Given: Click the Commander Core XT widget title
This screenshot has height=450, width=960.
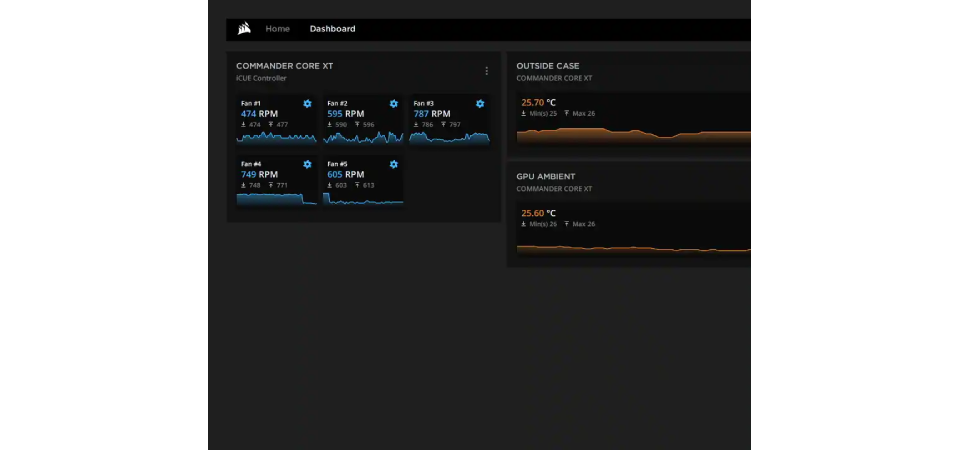Looking at the screenshot, I should [285, 66].
